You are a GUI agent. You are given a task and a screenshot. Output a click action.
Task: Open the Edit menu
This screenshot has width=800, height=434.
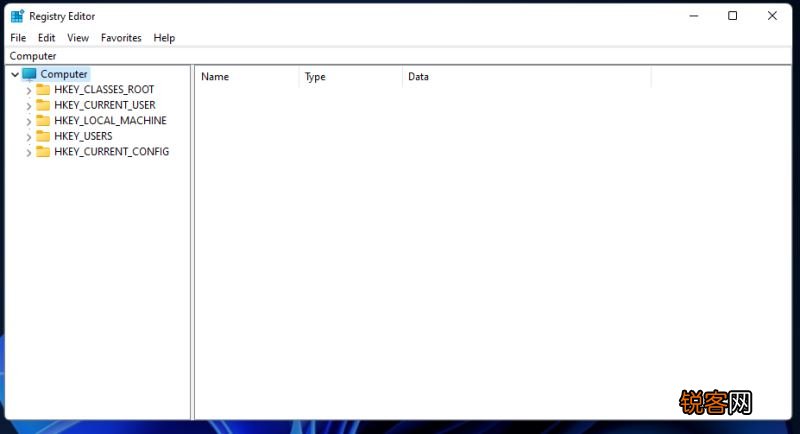tap(46, 38)
